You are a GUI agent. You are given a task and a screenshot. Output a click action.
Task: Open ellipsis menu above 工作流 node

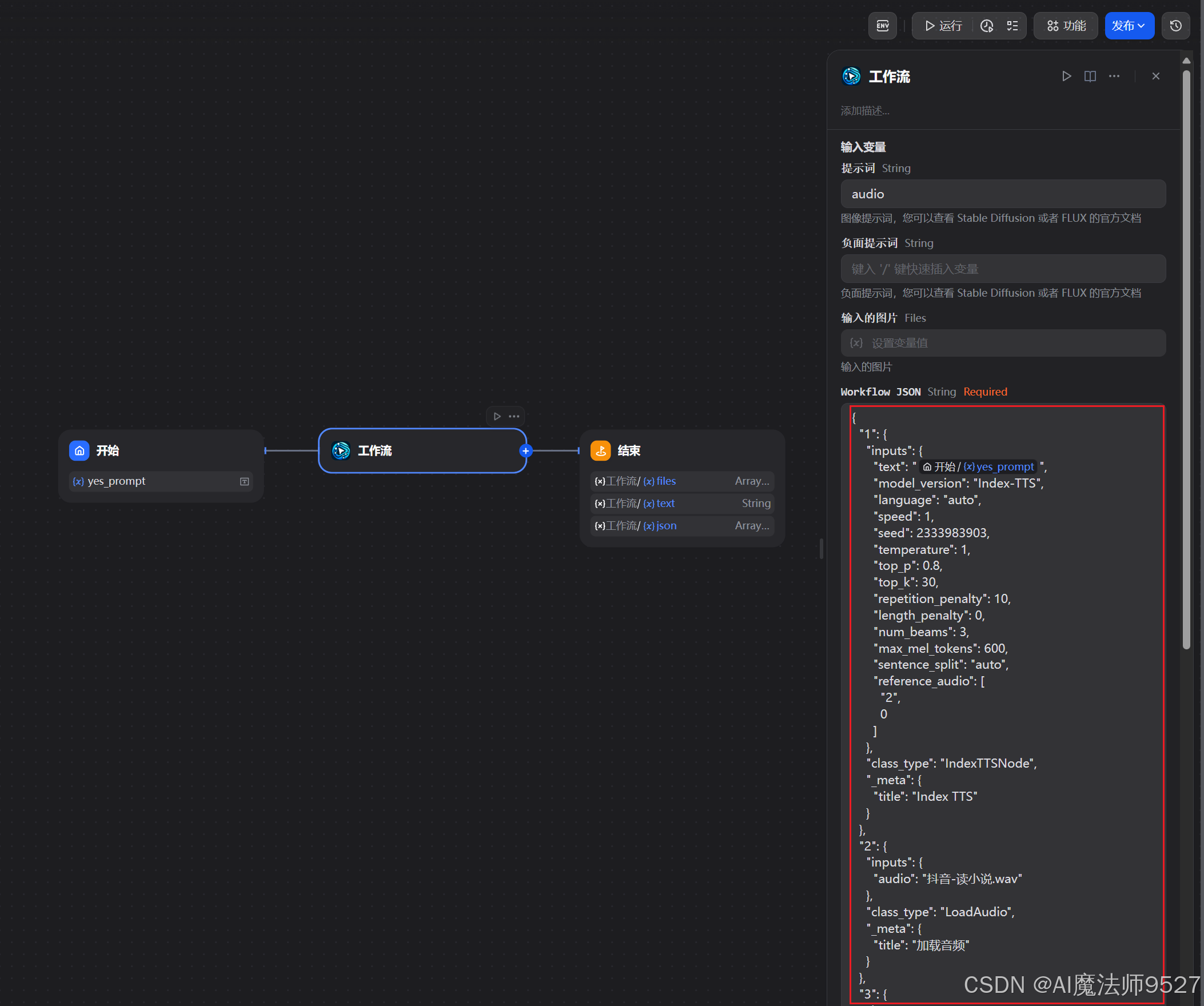click(515, 416)
